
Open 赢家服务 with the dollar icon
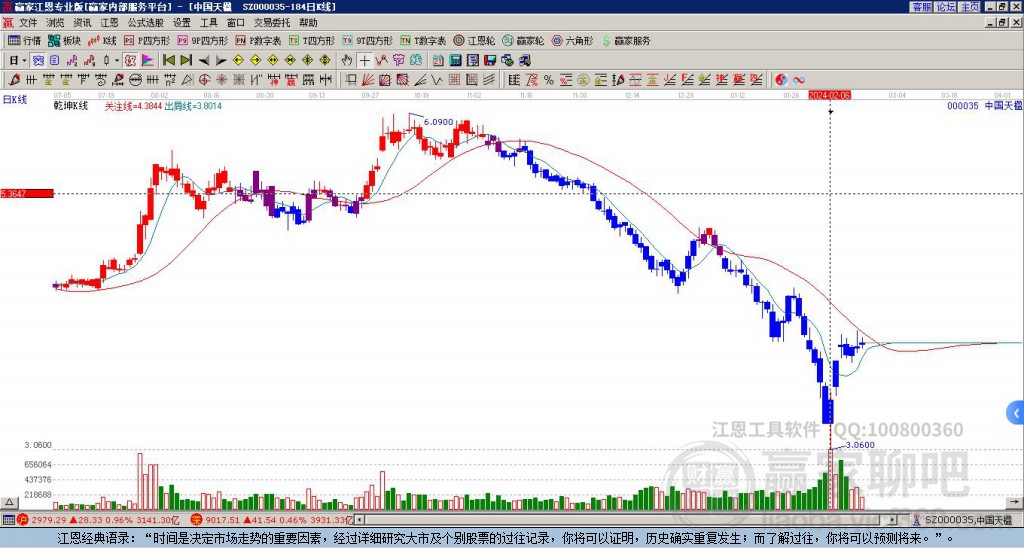pos(626,40)
